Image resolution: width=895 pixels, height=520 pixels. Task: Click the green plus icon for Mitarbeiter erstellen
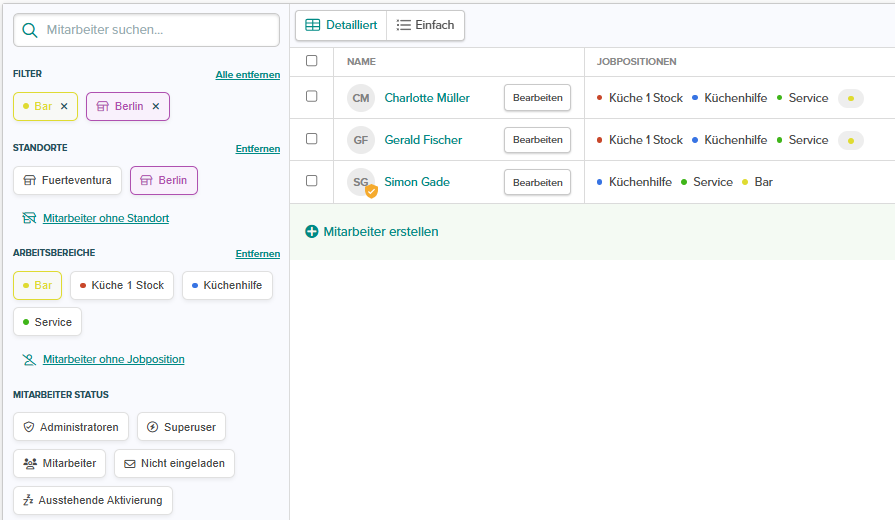pyautogui.click(x=311, y=232)
